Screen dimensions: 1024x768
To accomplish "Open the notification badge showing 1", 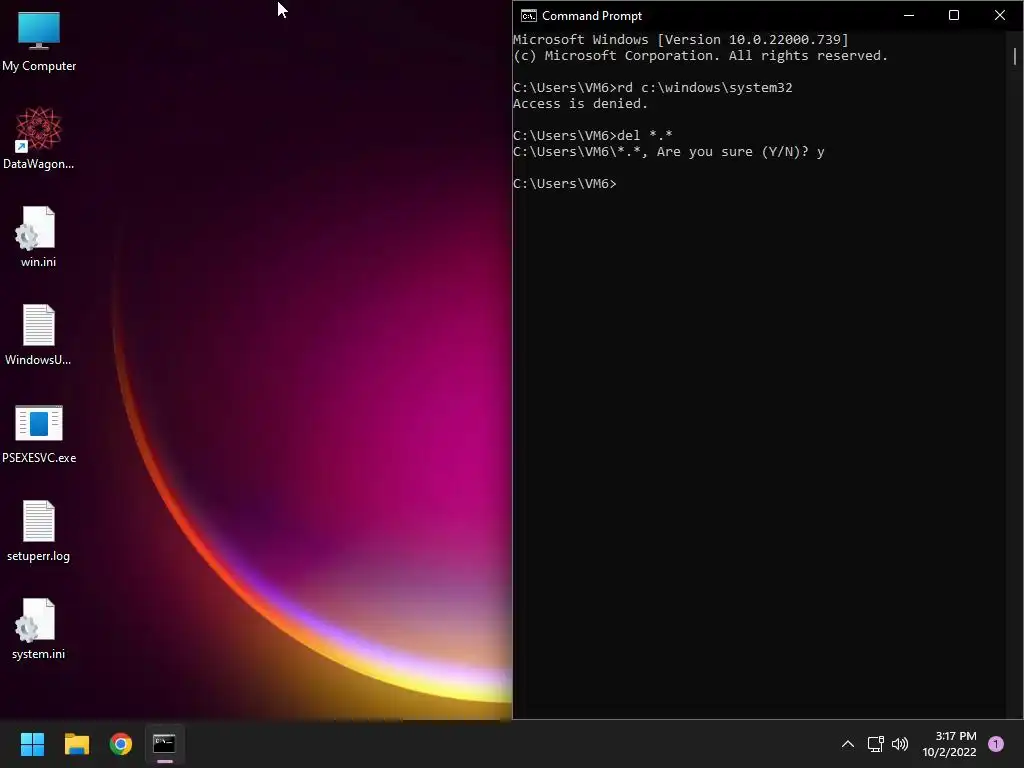I will 996,744.
